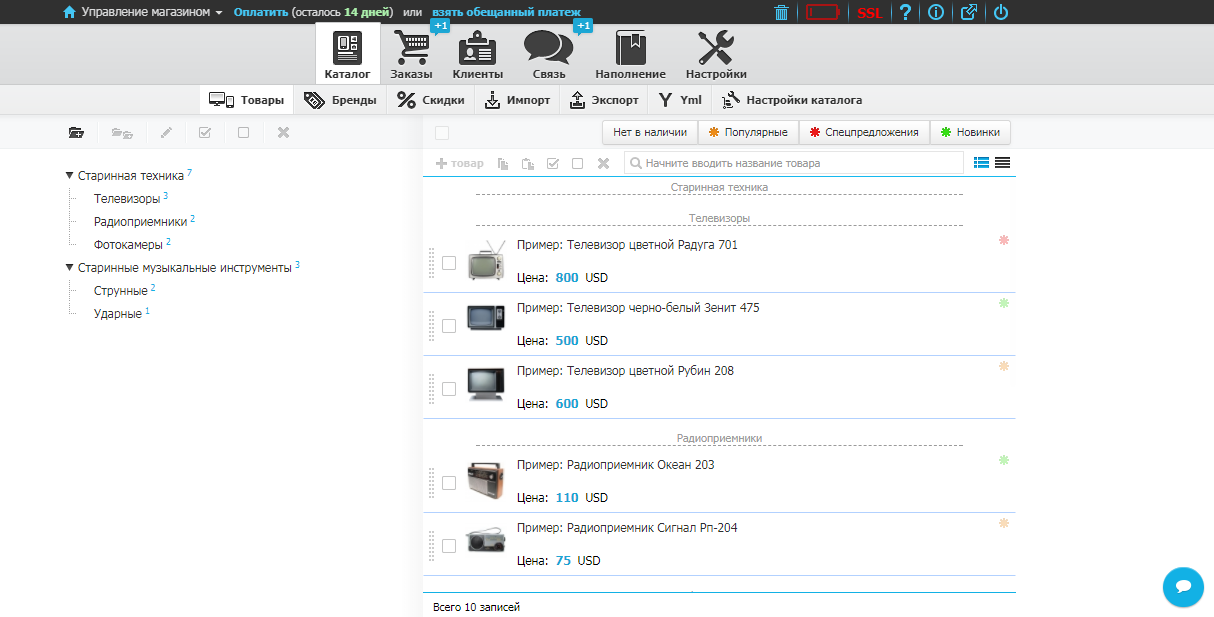Screen dimensions: 1214x617
Task: Click the pencil edit category icon
Action: 166,132
